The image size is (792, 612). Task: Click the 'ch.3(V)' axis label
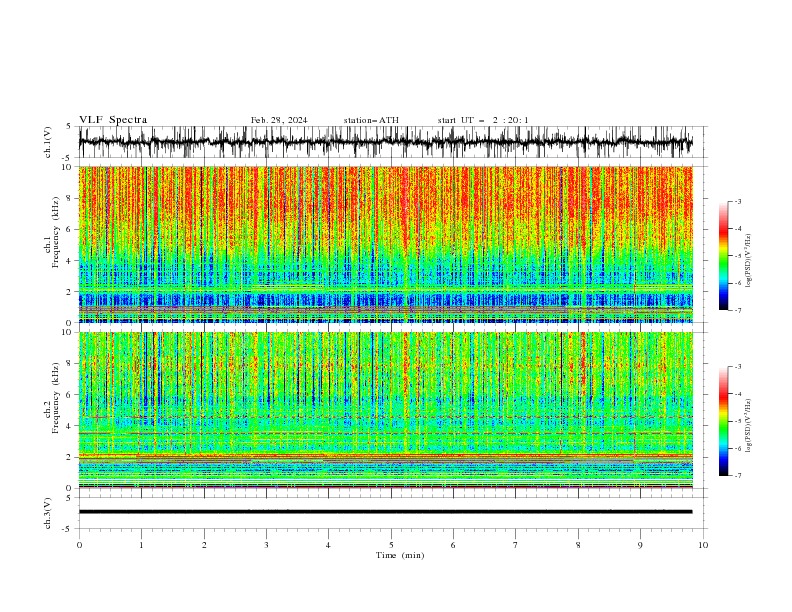click(x=48, y=513)
